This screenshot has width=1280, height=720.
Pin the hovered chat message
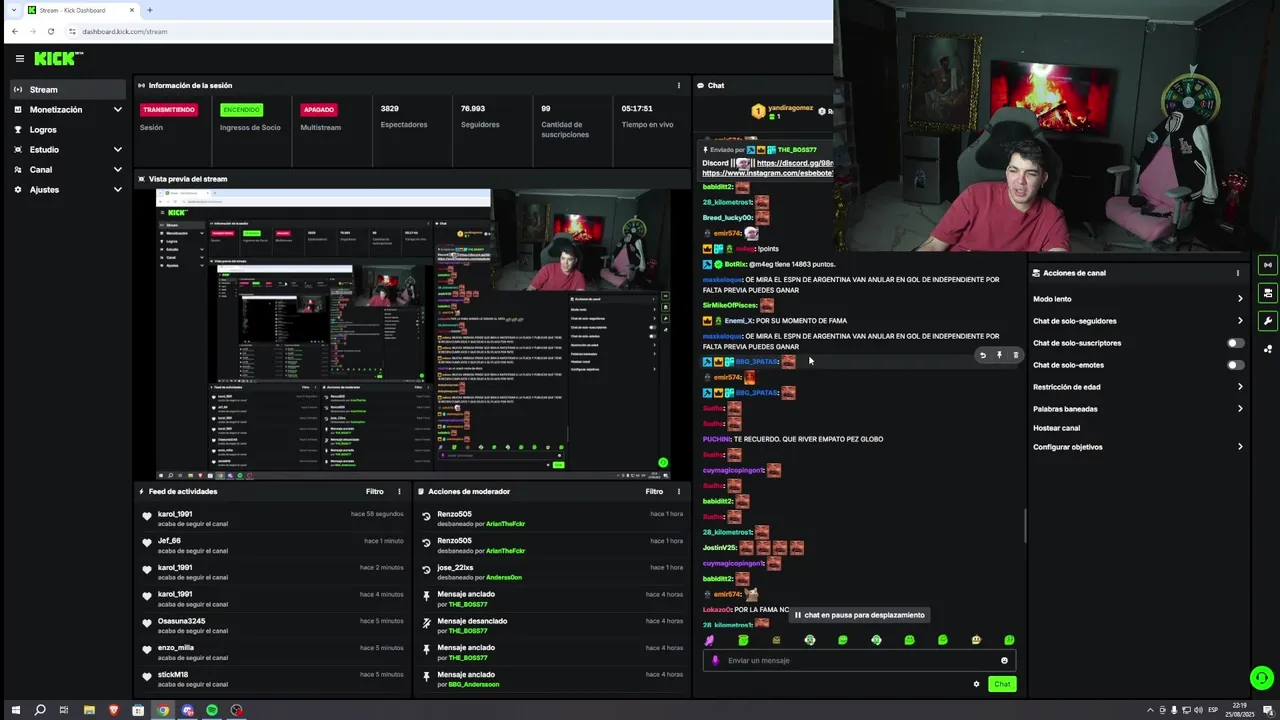point(999,355)
